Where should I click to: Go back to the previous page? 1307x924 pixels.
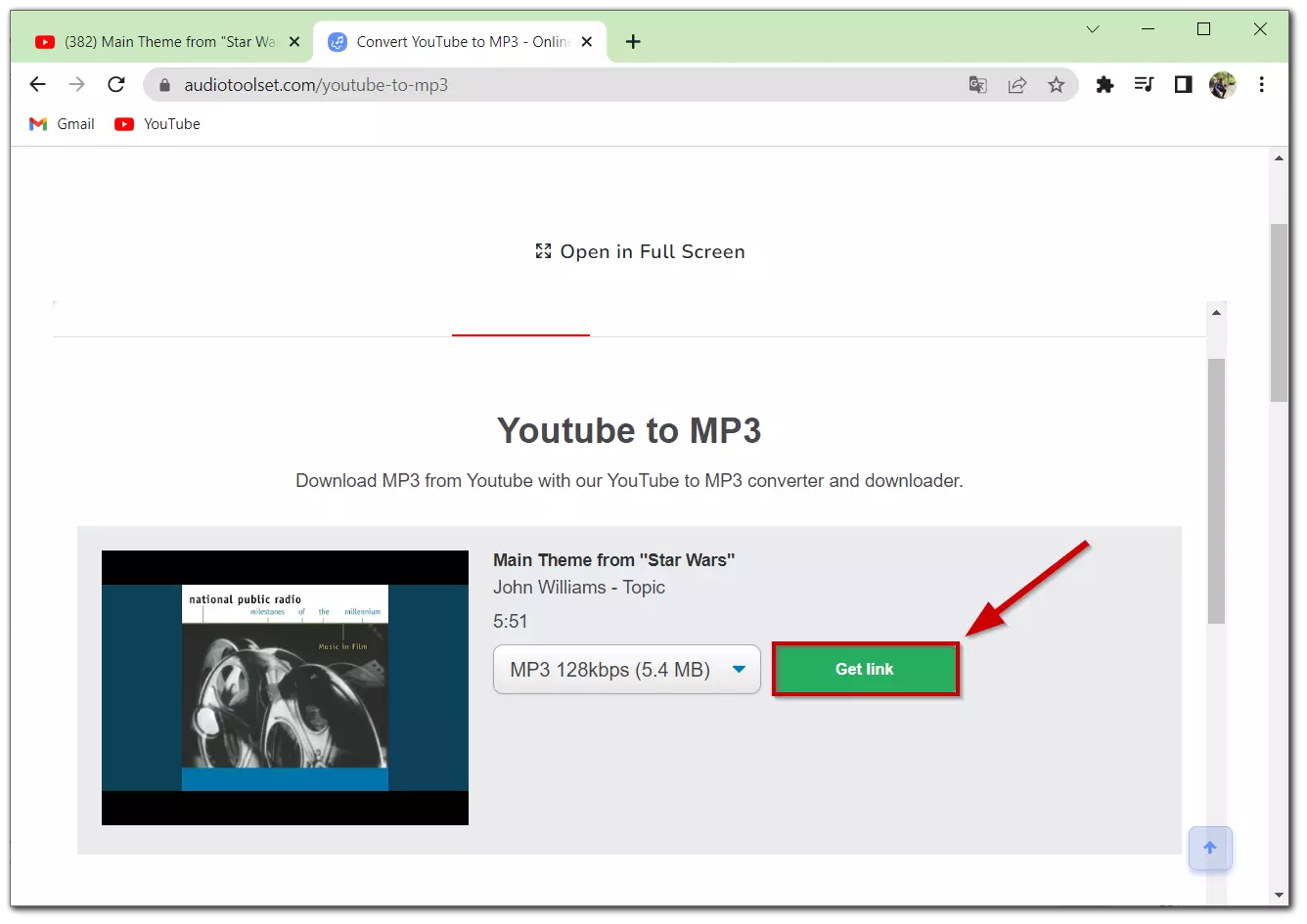click(38, 85)
